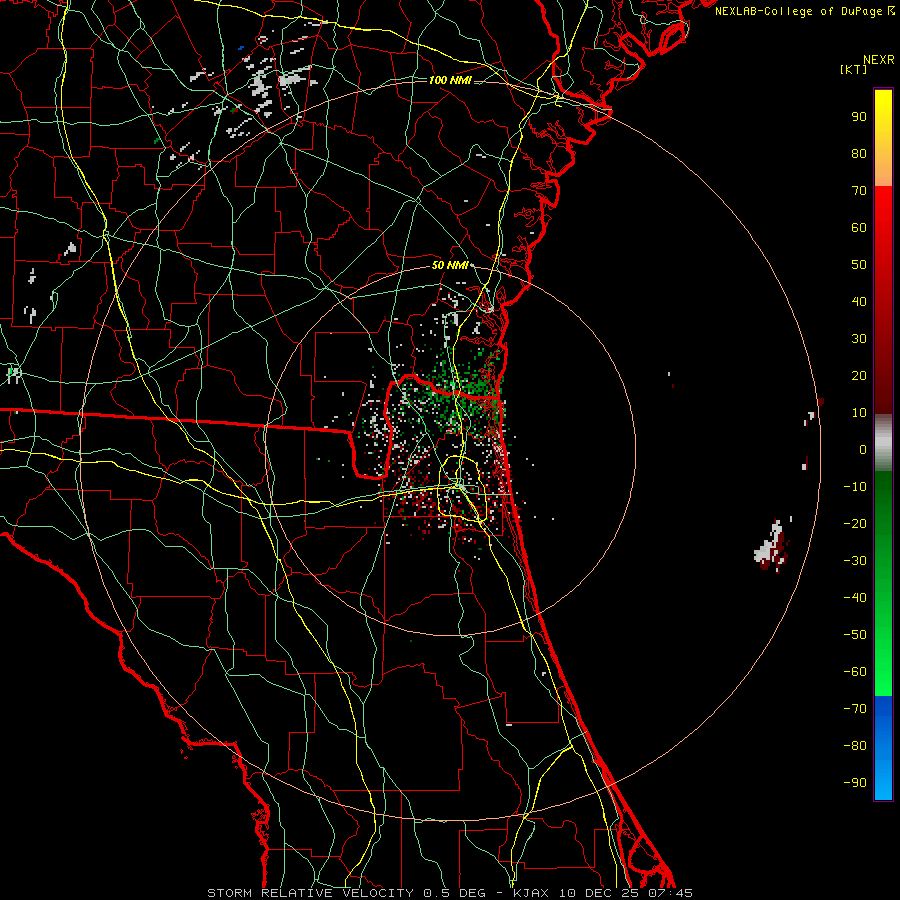This screenshot has width=900, height=900.
Task: Click the 40 value on the velocity scale
Action: click(859, 301)
